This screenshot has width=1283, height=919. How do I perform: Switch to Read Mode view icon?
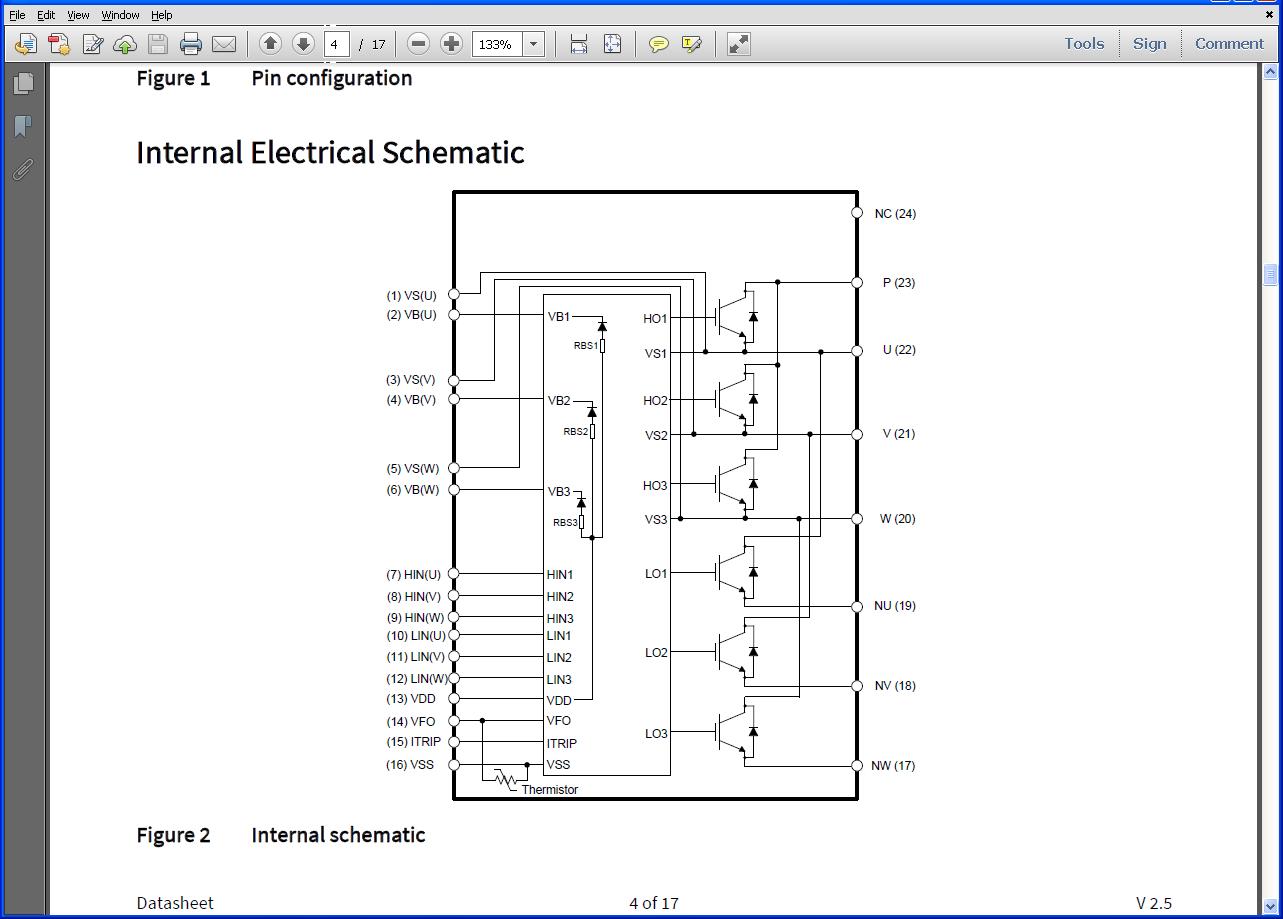pos(739,44)
